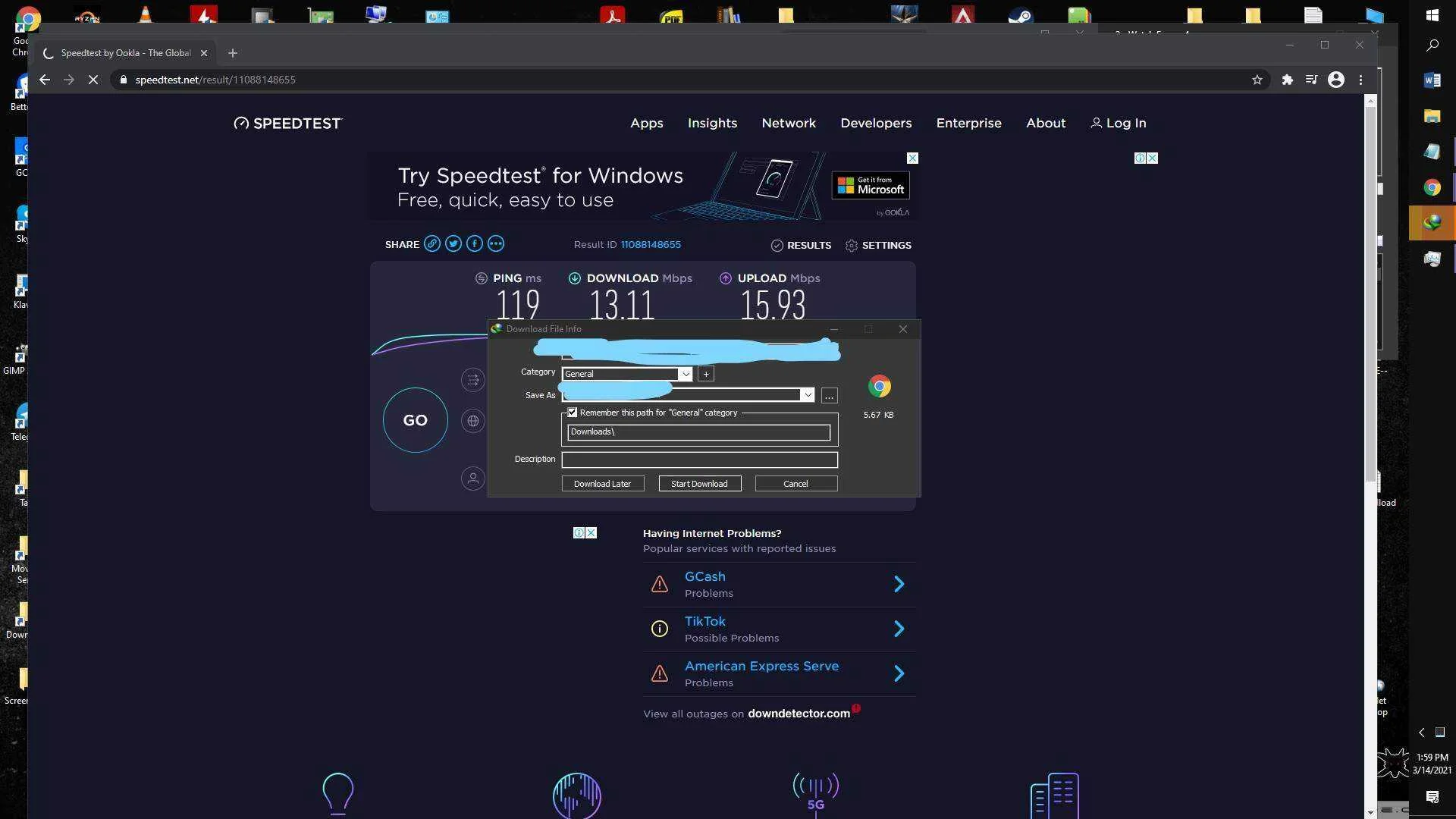Open the Chrome profile avatar
The width and height of the screenshot is (1456, 819).
[1336, 80]
